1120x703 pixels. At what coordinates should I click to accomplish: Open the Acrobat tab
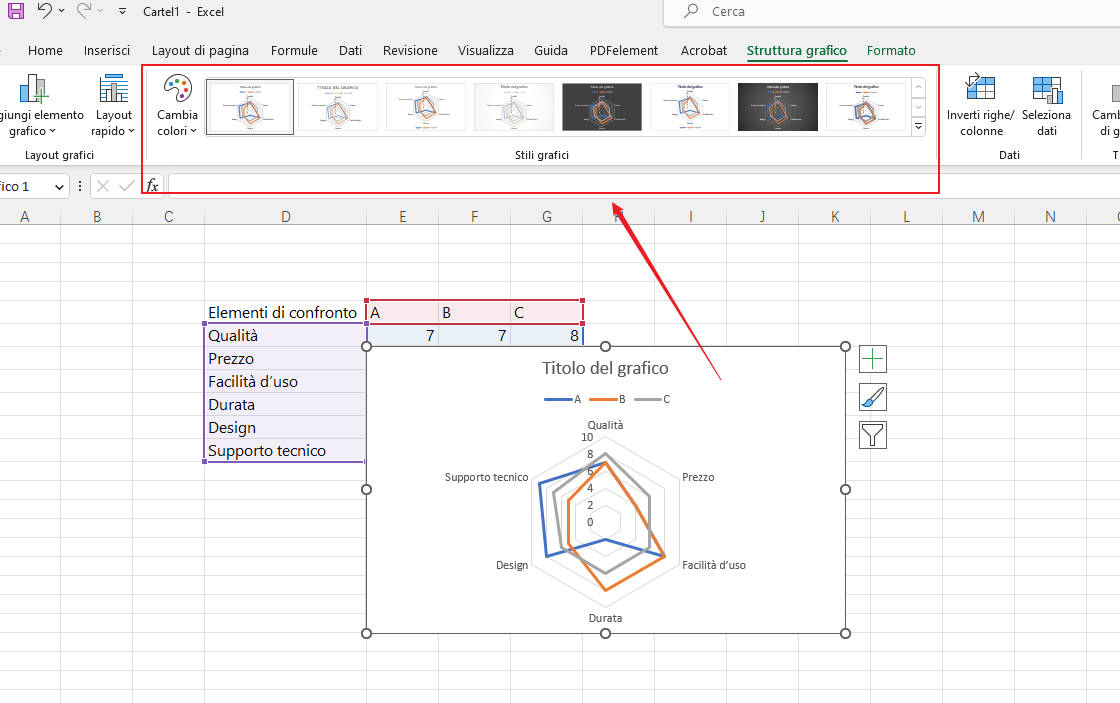click(704, 50)
